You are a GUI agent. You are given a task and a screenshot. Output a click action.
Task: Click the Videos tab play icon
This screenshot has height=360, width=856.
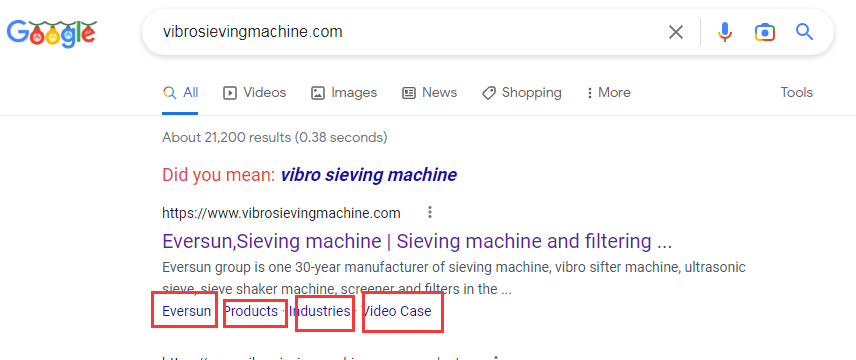click(x=230, y=93)
